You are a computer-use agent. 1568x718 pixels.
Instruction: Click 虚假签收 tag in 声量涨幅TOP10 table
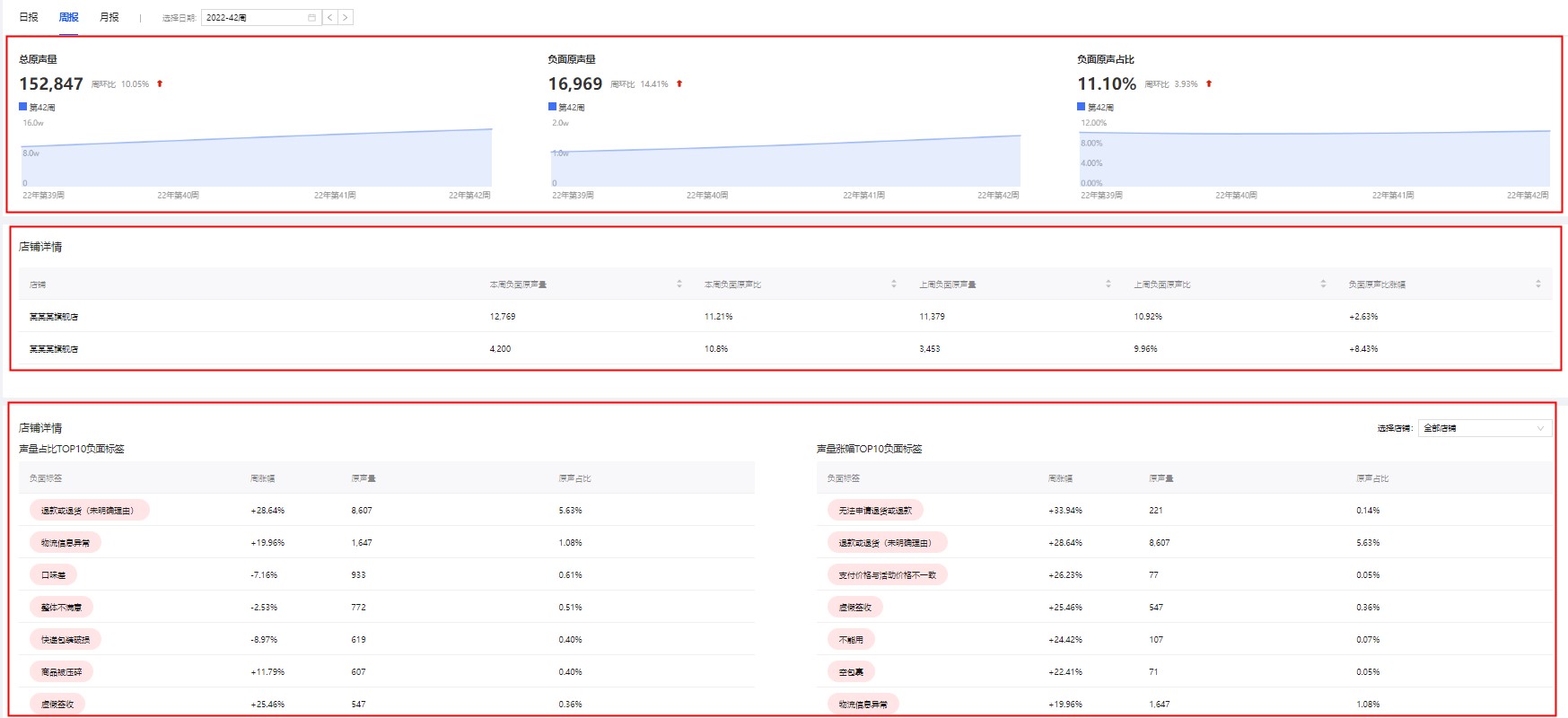pos(854,607)
